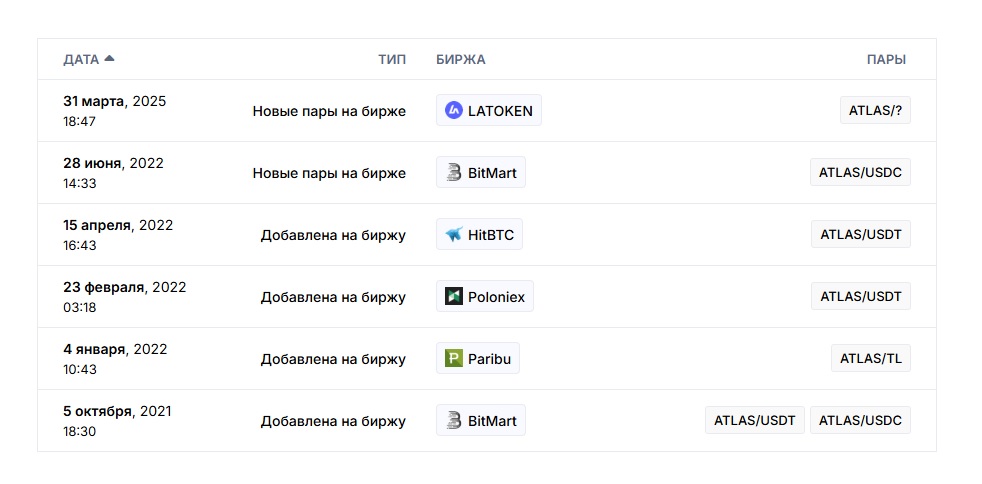Open ATLAS/USDC pair in October 2021 row
This screenshot has width=982, height=484.
860,420
